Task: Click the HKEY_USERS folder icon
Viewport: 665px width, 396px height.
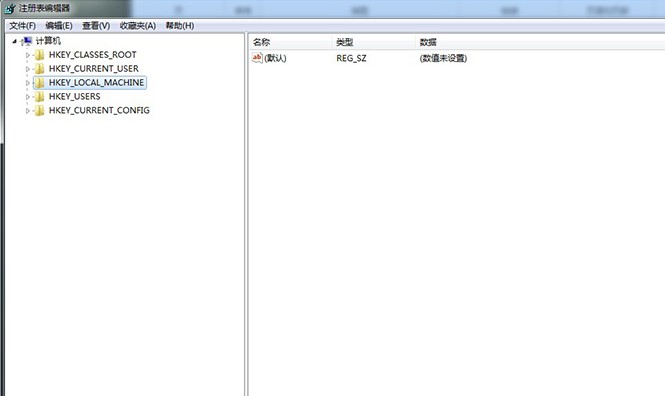Action: click(39, 97)
